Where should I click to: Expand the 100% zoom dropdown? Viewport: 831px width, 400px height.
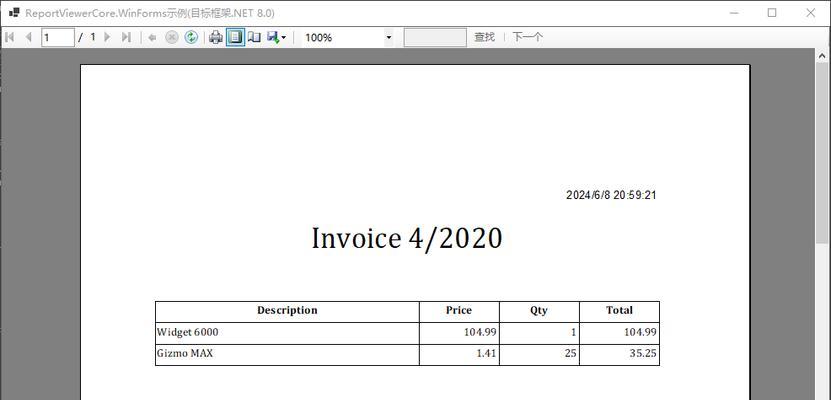tap(389, 37)
